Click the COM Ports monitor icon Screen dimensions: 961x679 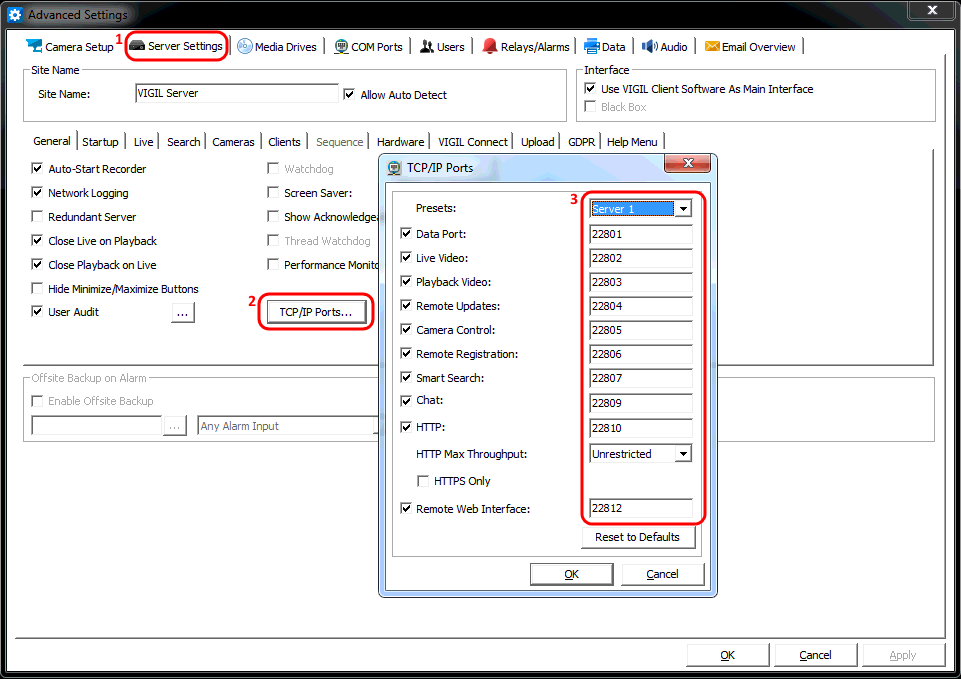tap(341, 47)
